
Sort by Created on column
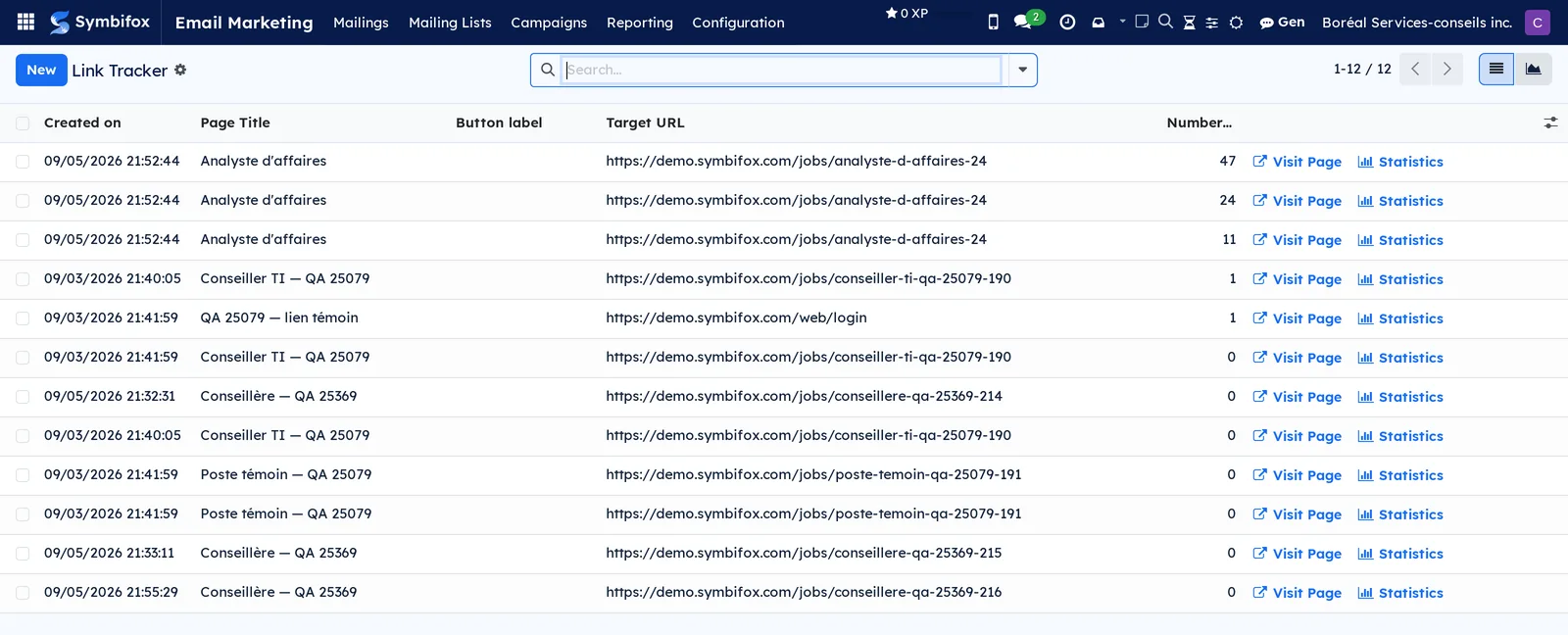82,122
